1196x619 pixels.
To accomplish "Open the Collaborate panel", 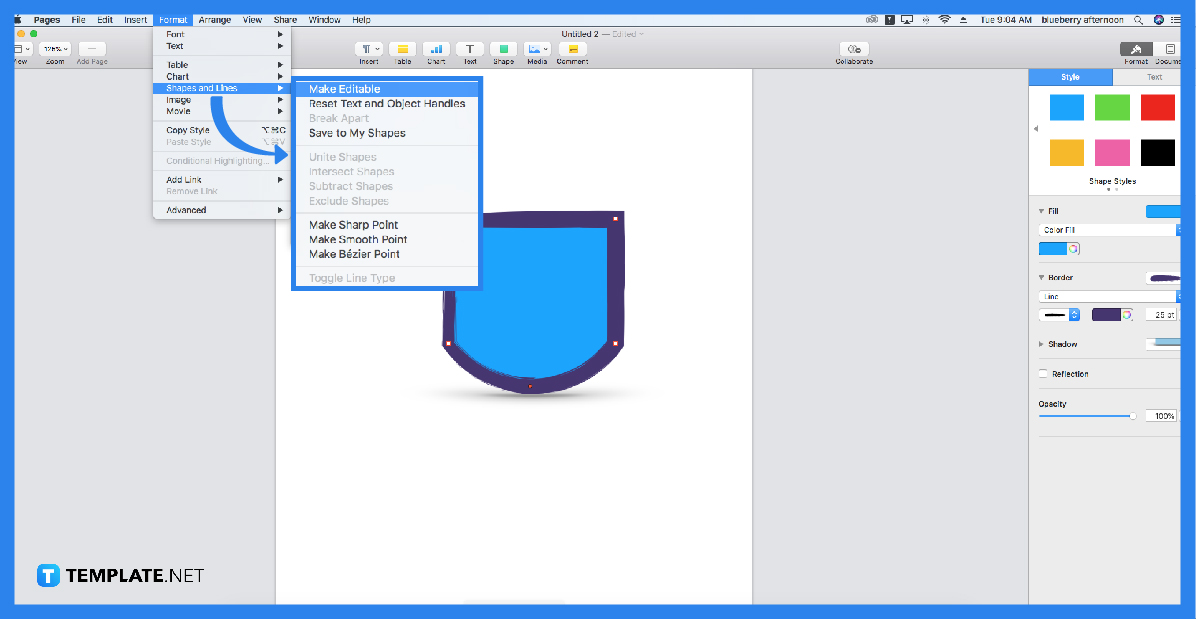I will tap(853, 51).
